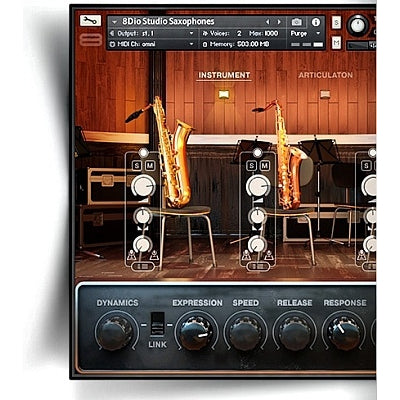
Task: Click the pan arrows icon on tenor sax strip
Action: coord(257,228)
